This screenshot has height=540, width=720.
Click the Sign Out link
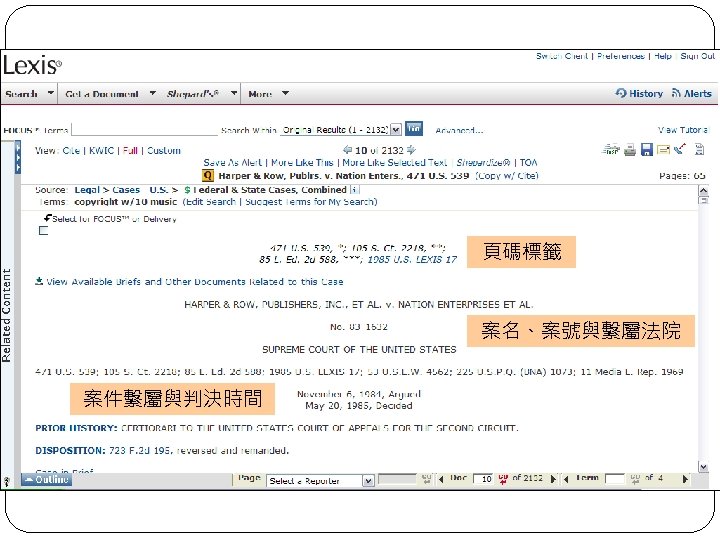pyautogui.click(x=698, y=56)
